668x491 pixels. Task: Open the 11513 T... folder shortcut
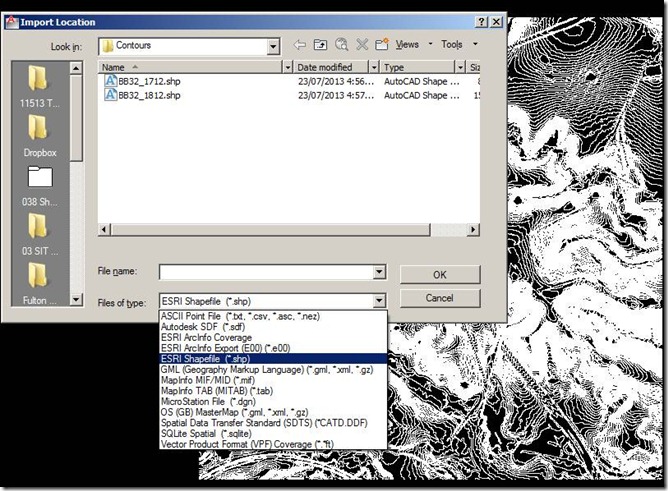(x=39, y=87)
